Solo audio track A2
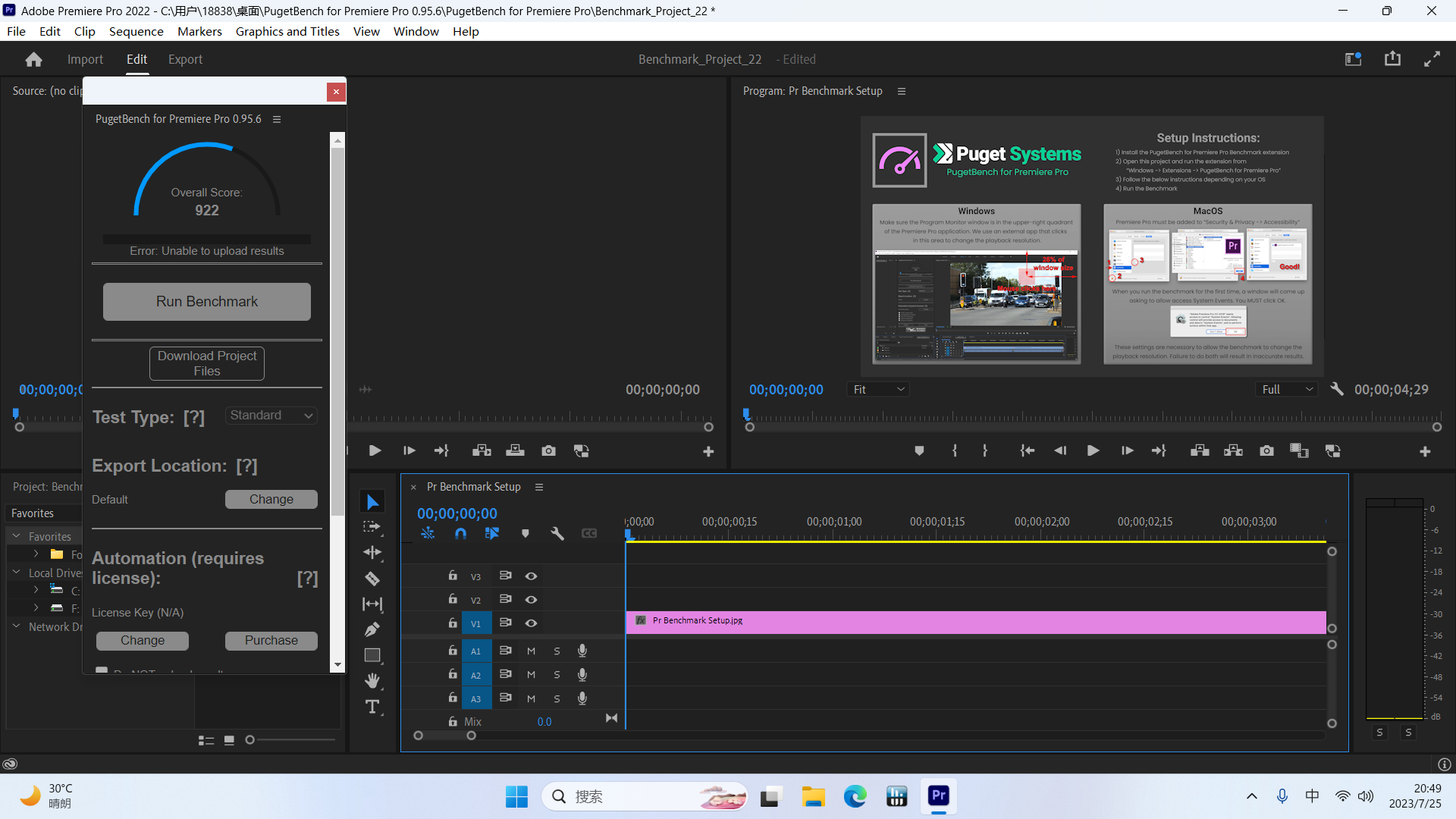This screenshot has width=1456, height=819. [x=557, y=675]
